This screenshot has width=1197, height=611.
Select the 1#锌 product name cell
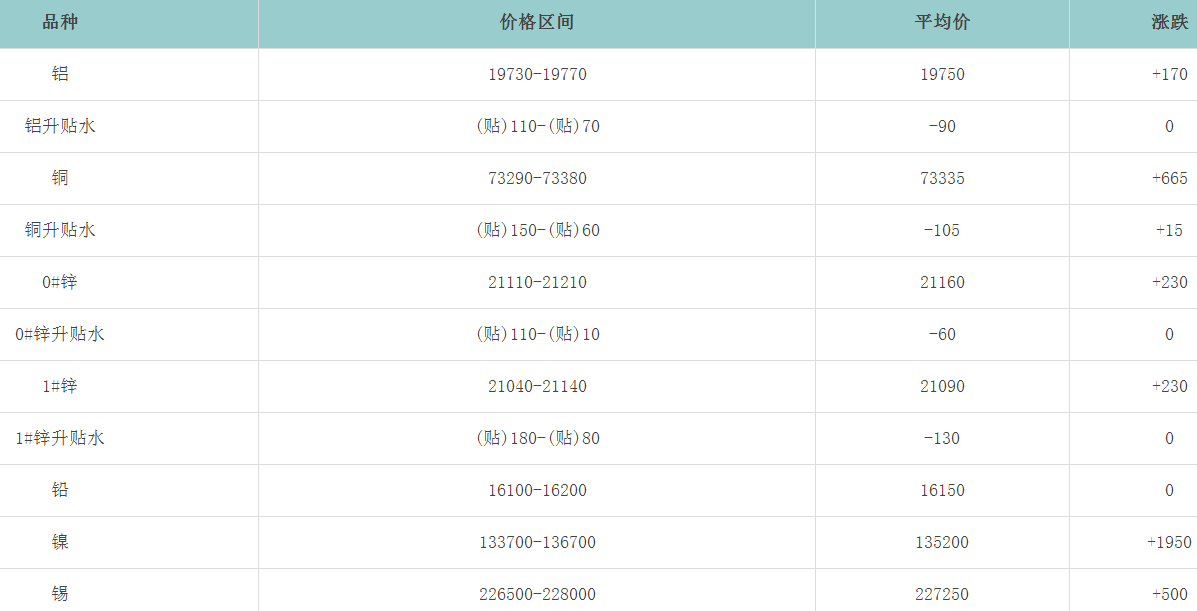click(60, 387)
